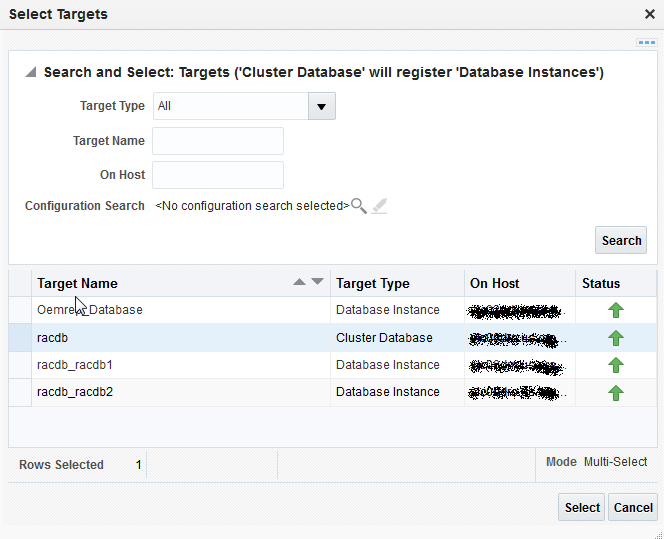Sort Target Name column ascending
This screenshot has height=539, width=664.
coord(299,282)
